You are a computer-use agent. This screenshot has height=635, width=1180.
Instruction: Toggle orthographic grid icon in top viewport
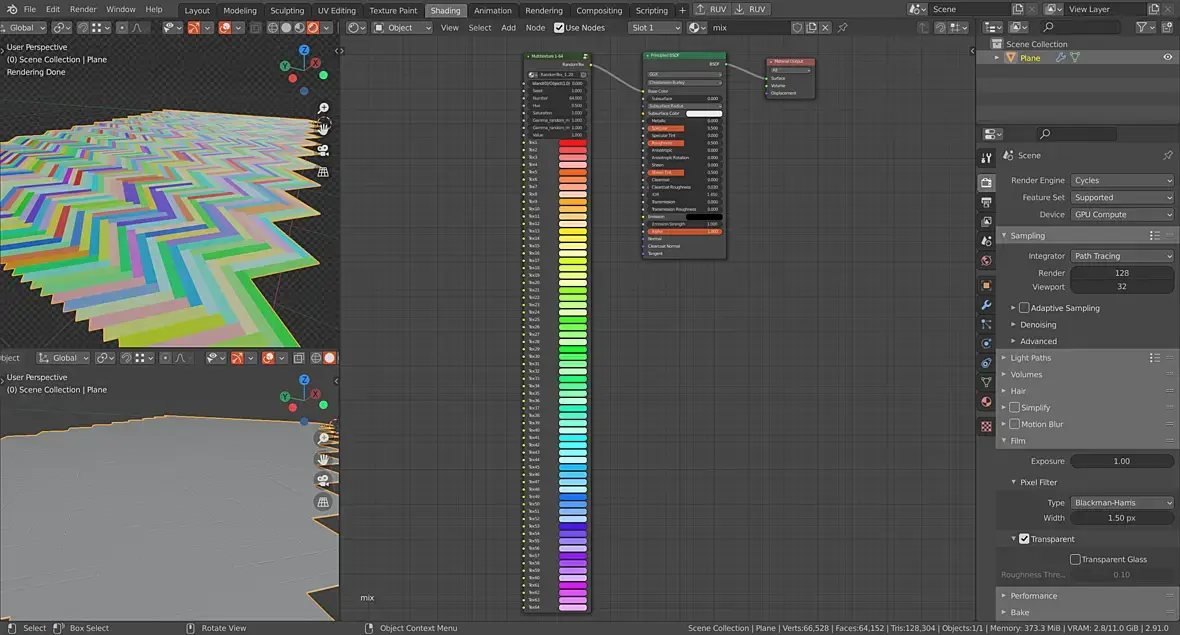click(324, 171)
